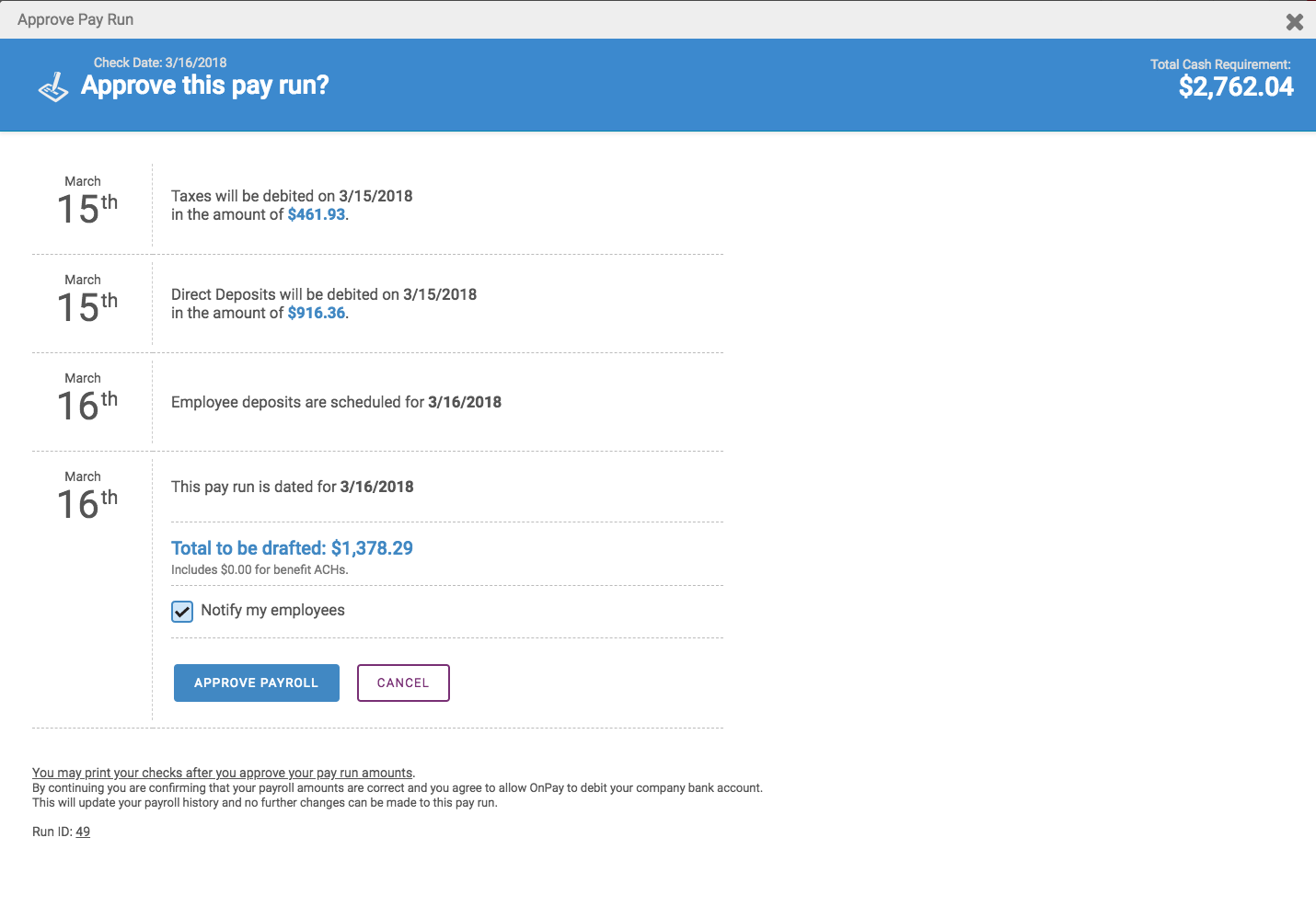Click the Total Cash Requirement label
Screen dimensions: 1316x918
[1220, 64]
